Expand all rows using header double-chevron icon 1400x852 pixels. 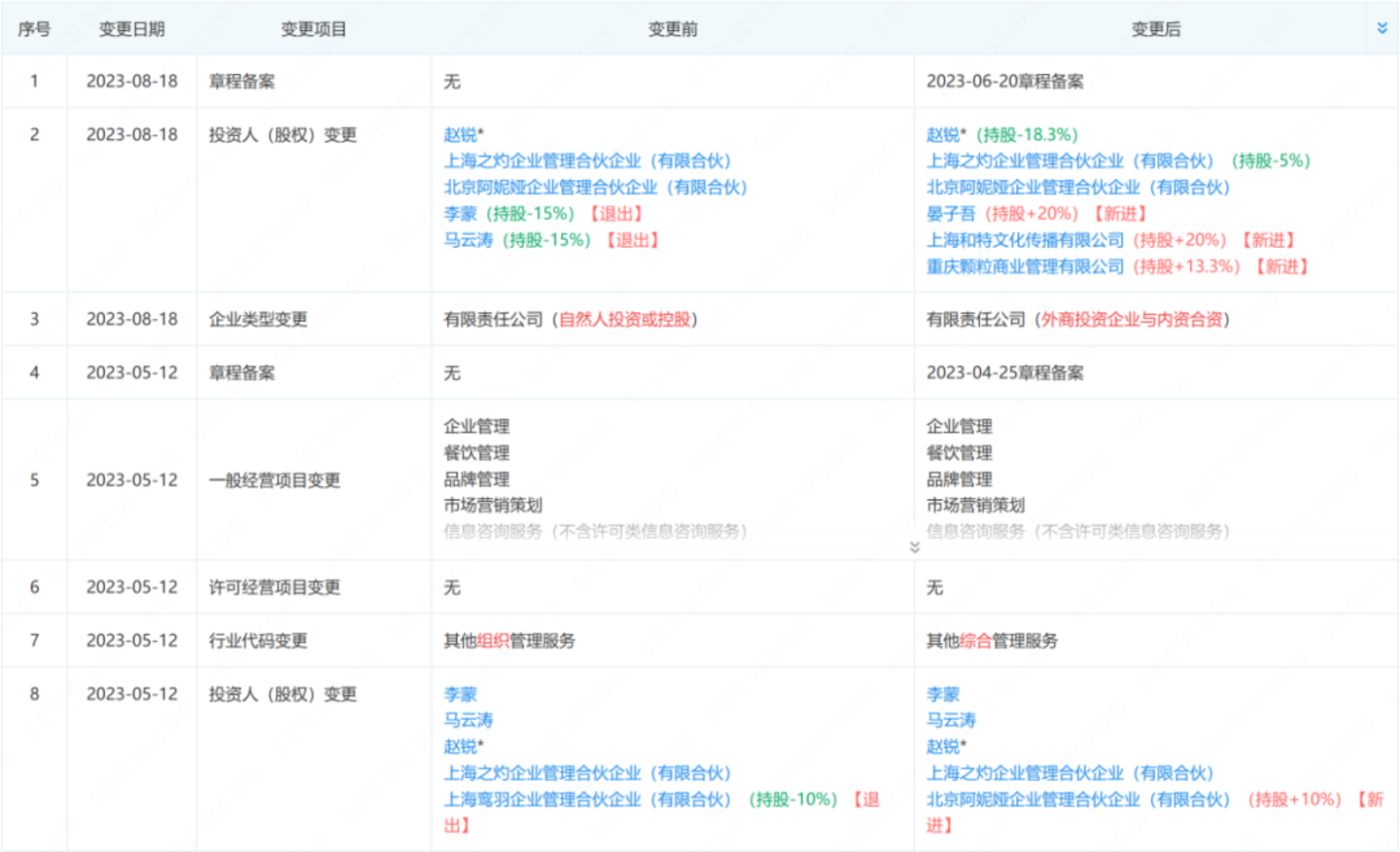click(1382, 28)
